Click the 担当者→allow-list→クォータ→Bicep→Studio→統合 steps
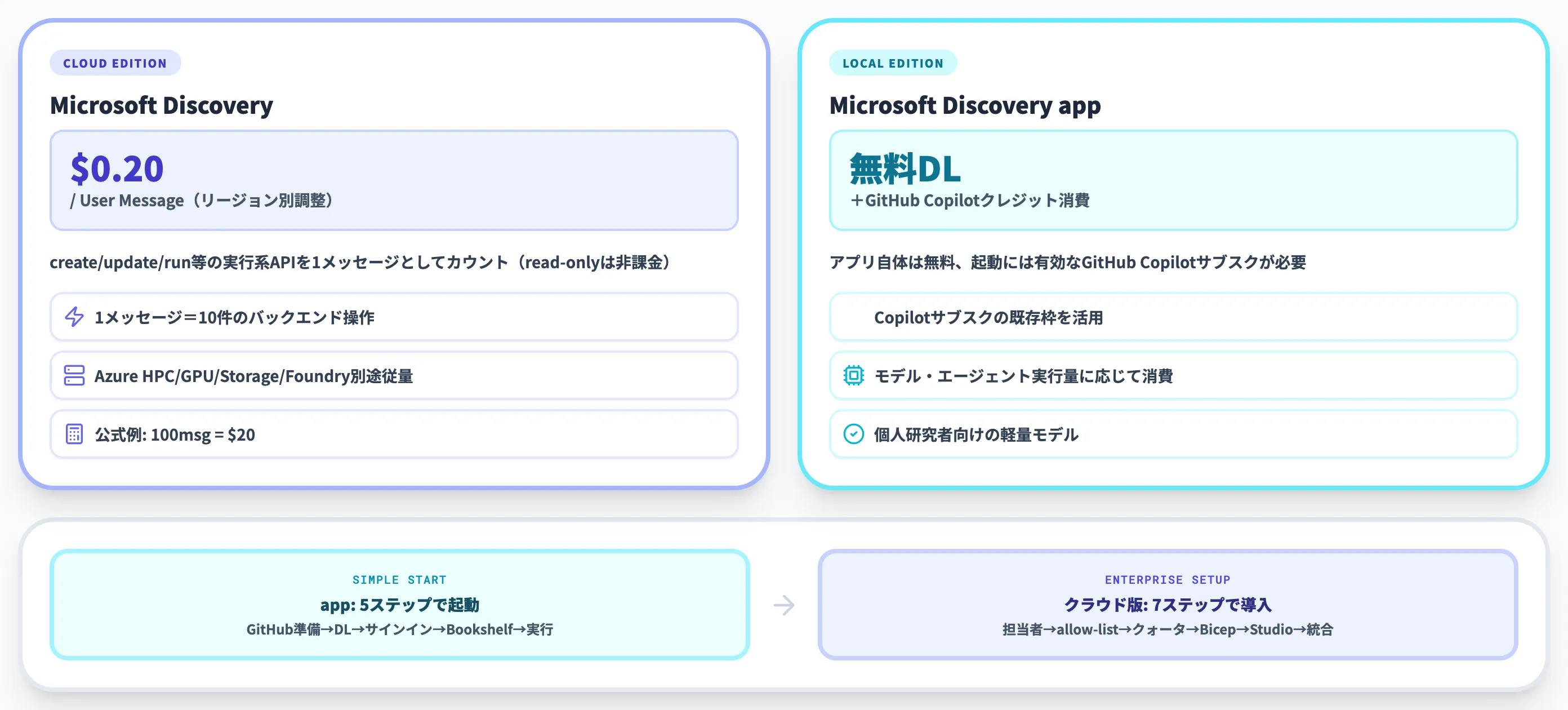Viewport: 1568px width, 710px height. click(x=1168, y=629)
